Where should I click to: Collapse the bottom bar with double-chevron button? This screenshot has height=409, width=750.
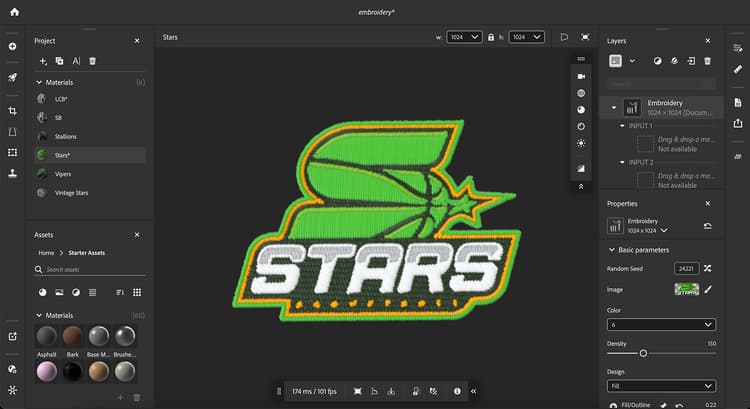(x=473, y=391)
